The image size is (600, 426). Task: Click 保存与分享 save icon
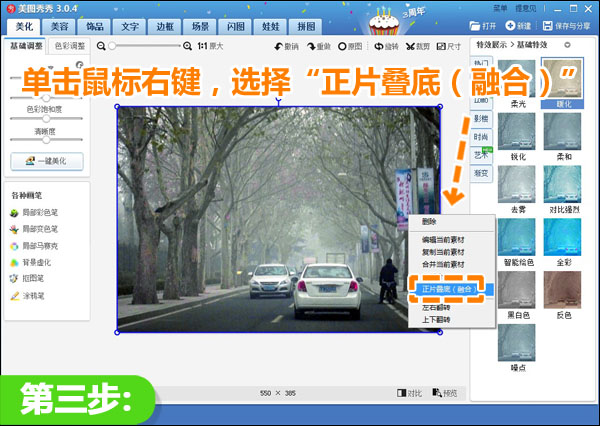548,26
